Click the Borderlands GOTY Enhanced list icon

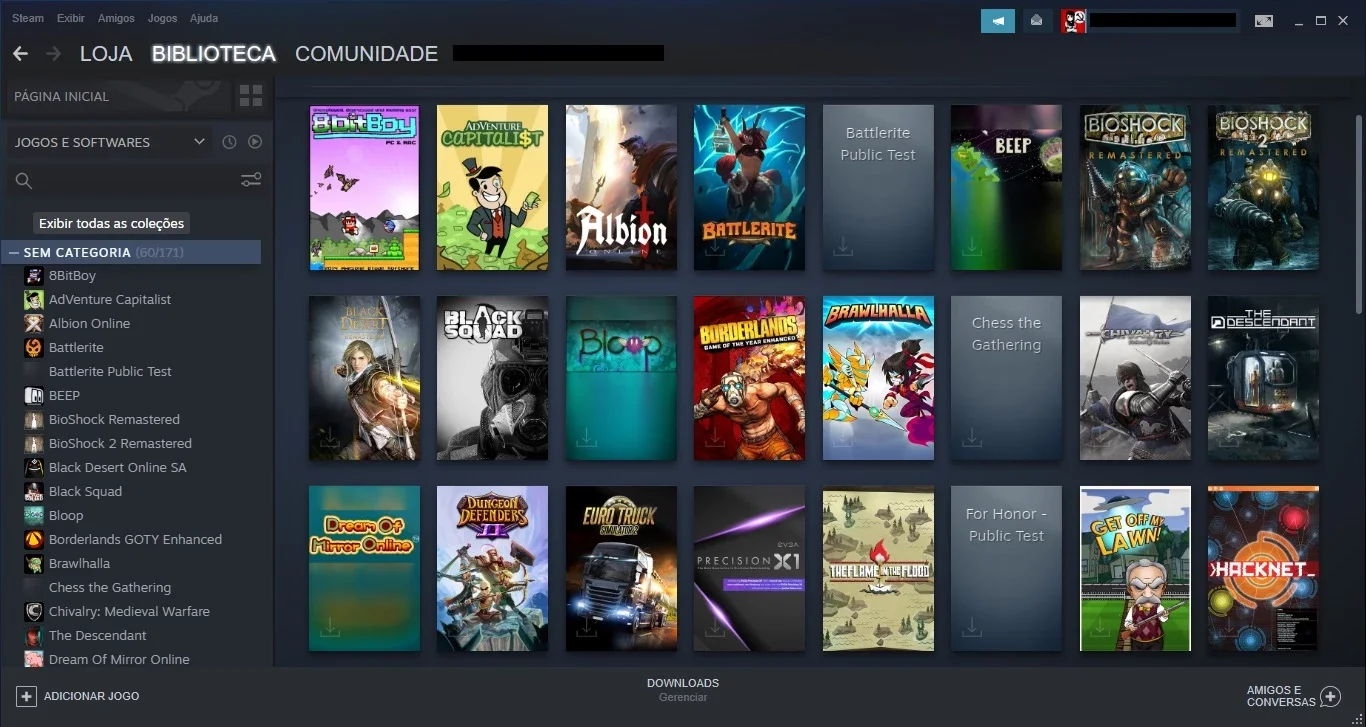[34, 539]
